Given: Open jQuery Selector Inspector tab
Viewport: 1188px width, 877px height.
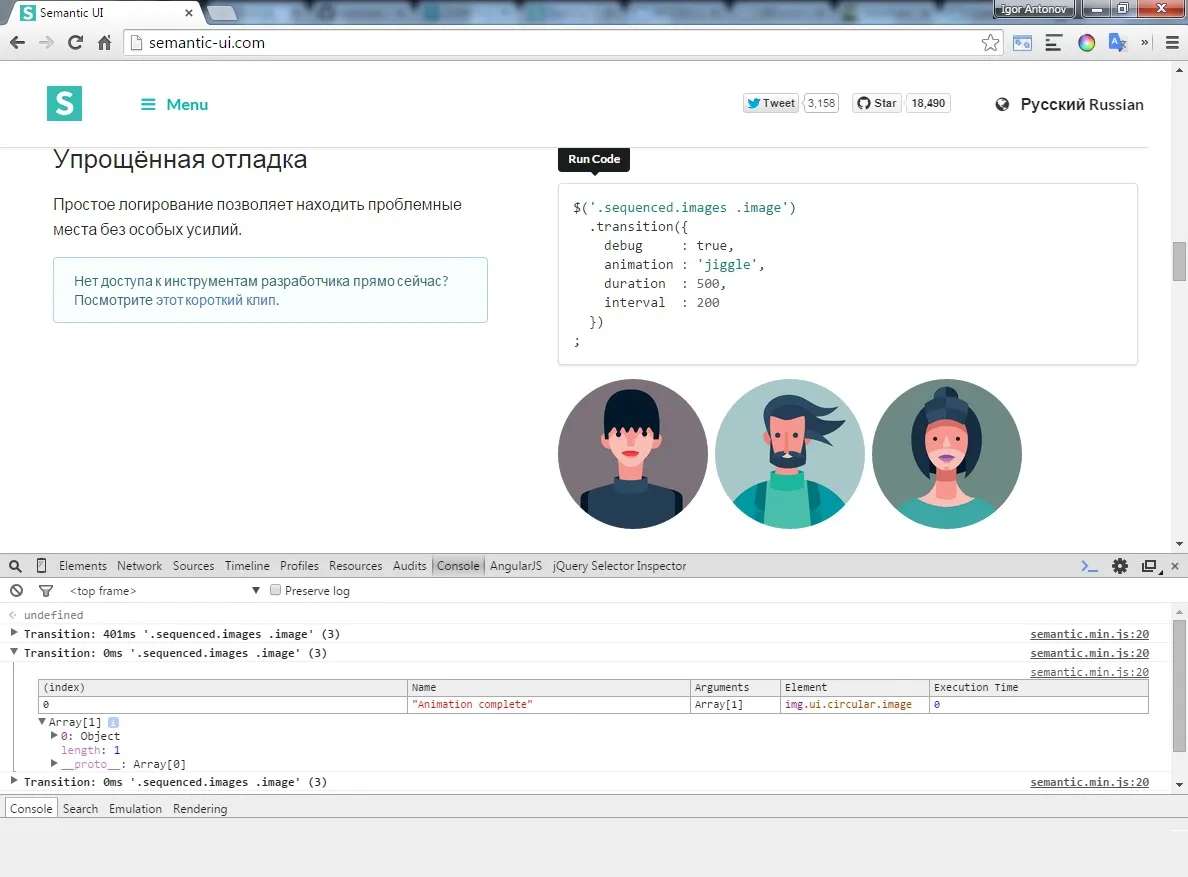Looking at the screenshot, I should pos(619,566).
